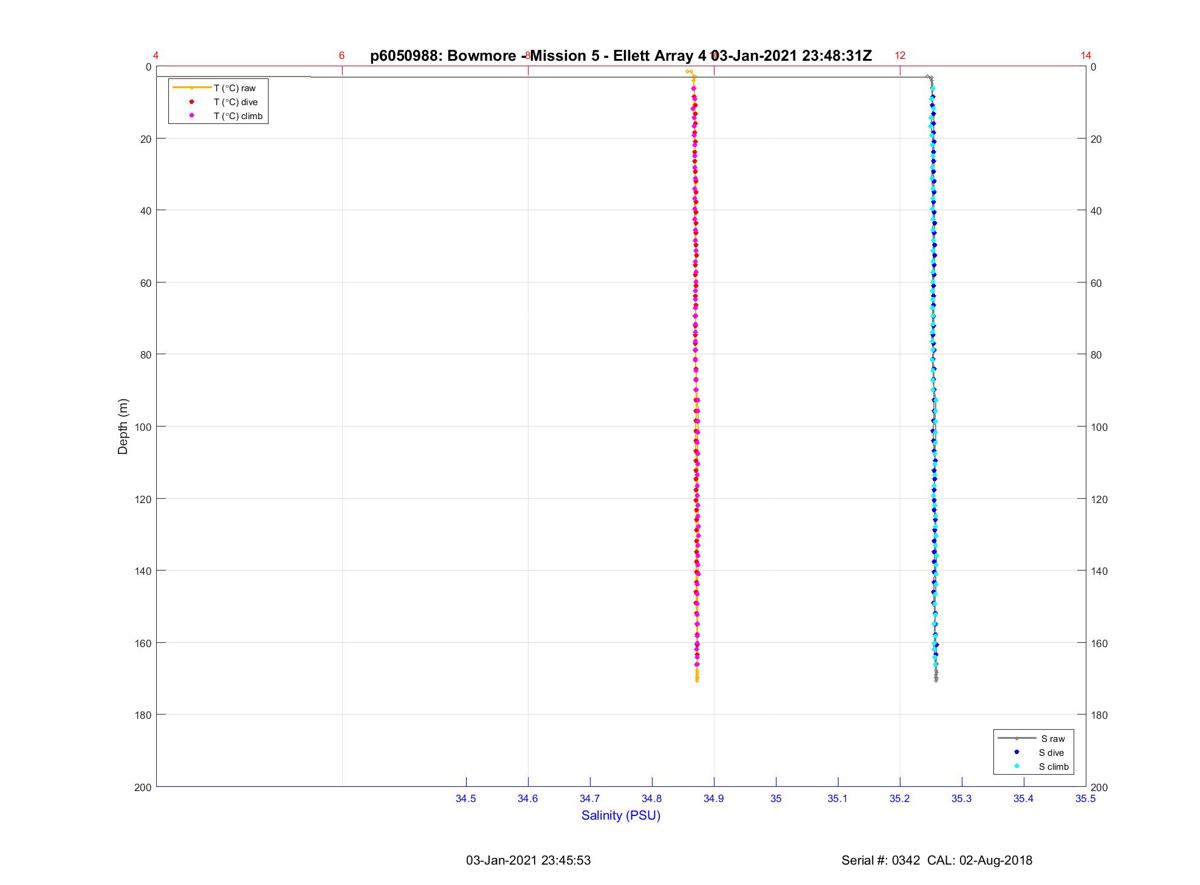This screenshot has width=1200, height=885.
Task: Click the right-axis depth label 100
Action: click(x=1100, y=427)
